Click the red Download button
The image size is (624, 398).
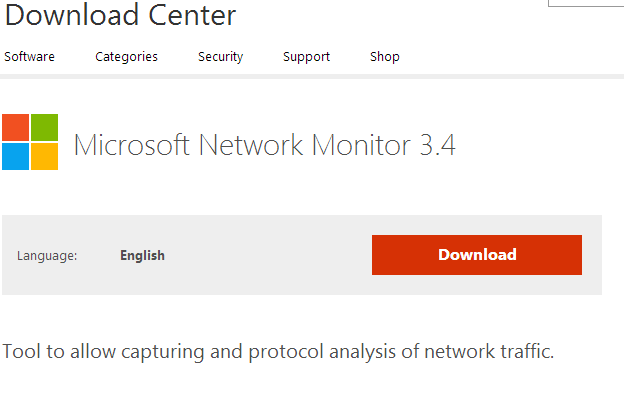(477, 255)
